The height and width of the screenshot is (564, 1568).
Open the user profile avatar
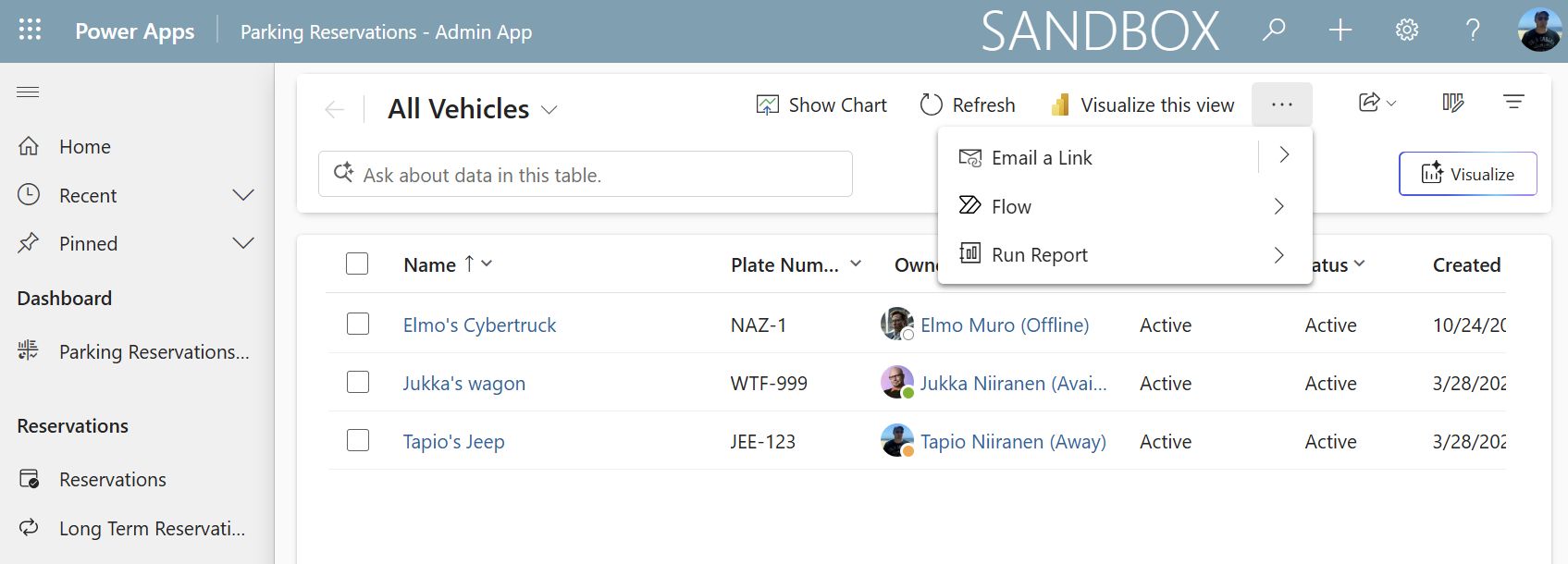pos(1540,31)
